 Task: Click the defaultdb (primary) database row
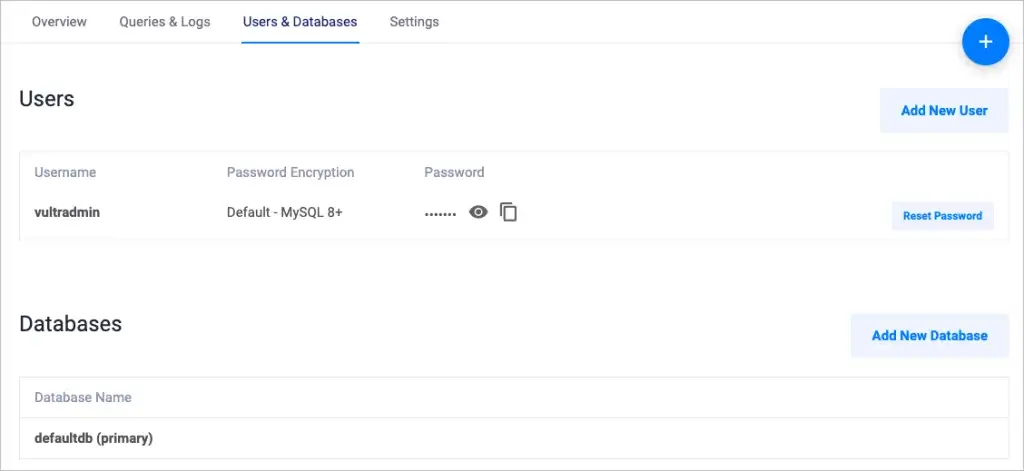(x=93, y=438)
